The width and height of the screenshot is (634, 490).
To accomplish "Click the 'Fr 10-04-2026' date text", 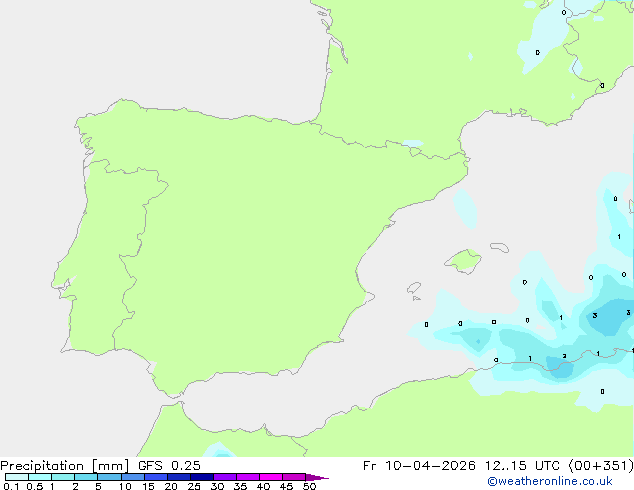I will (419, 466).
